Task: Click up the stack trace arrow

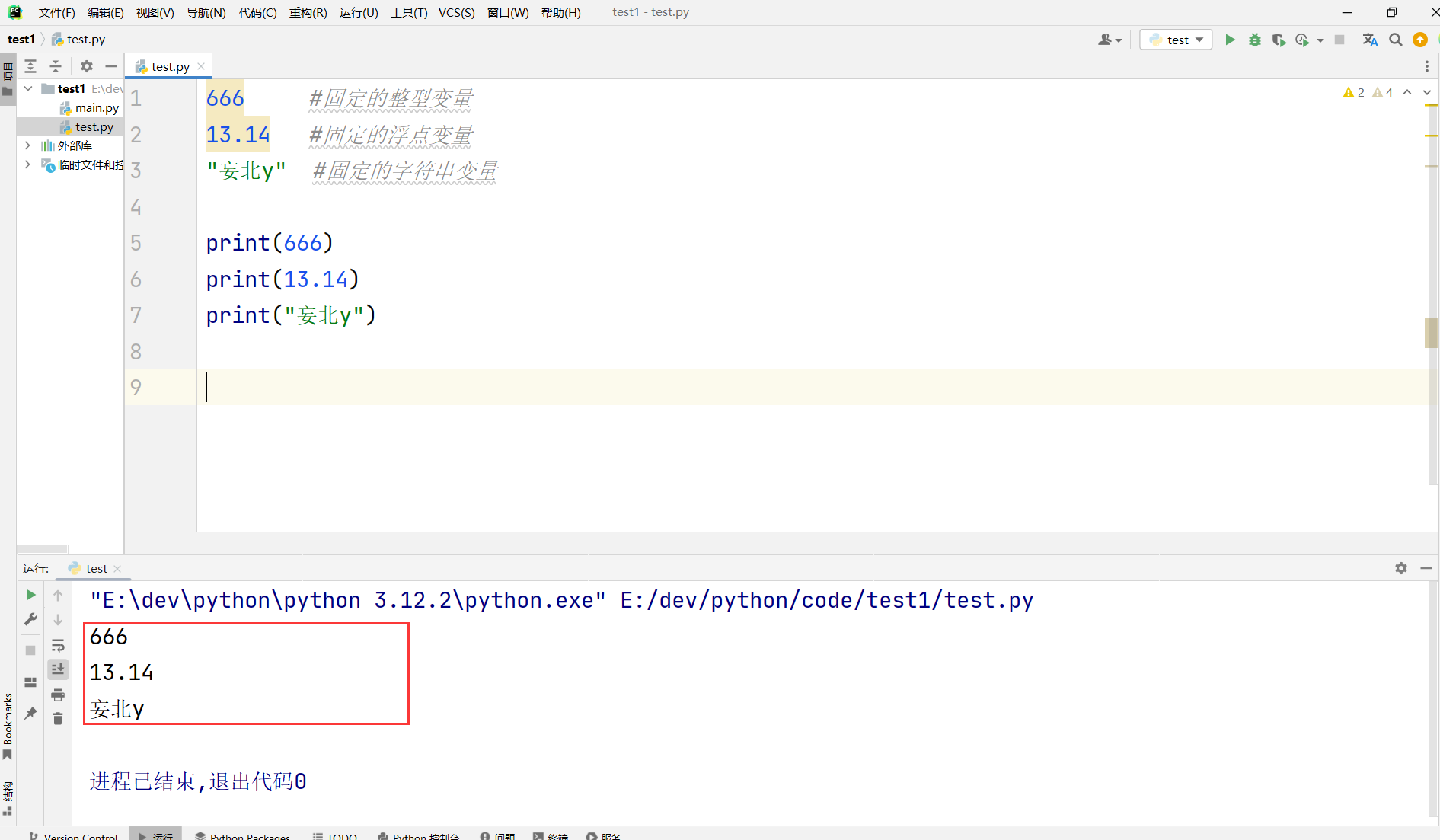Action: click(x=58, y=596)
